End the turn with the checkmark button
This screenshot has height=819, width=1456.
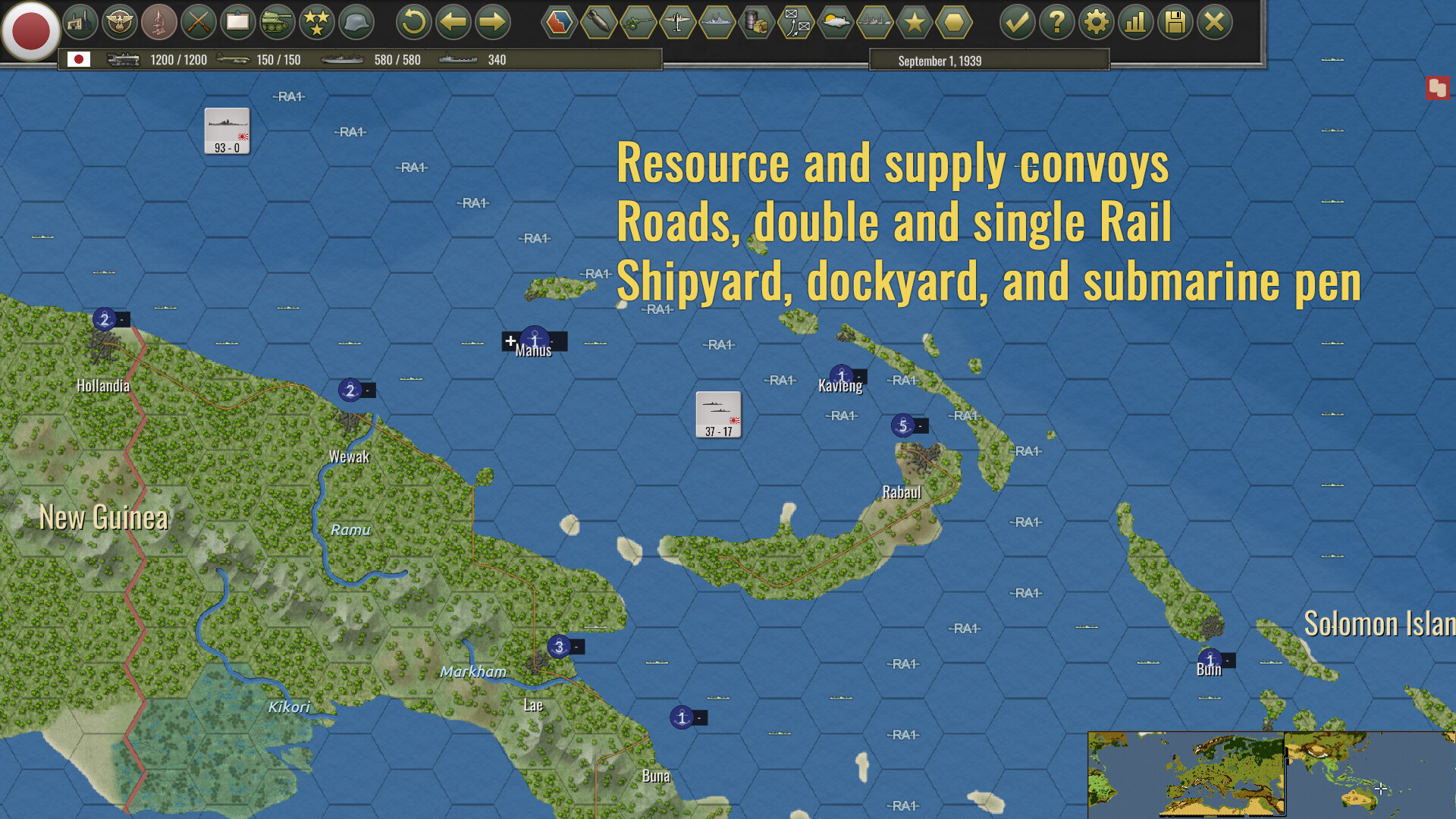coord(1018,22)
